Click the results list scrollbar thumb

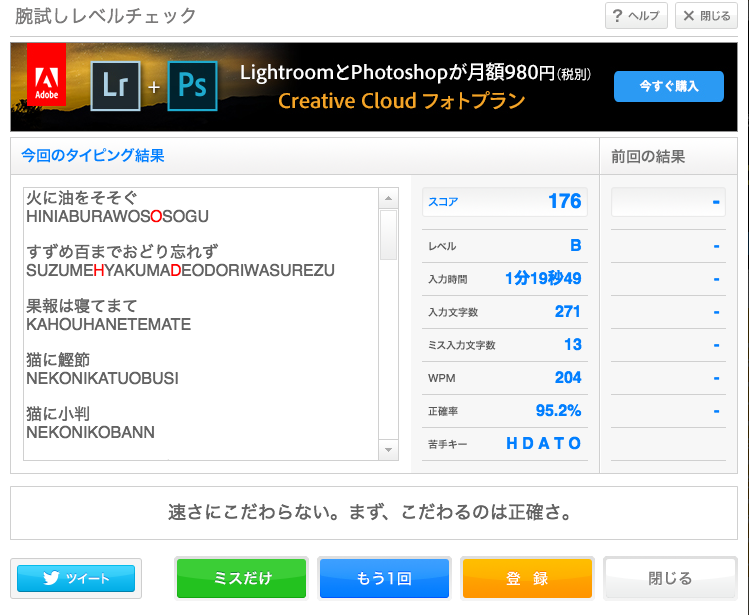389,233
